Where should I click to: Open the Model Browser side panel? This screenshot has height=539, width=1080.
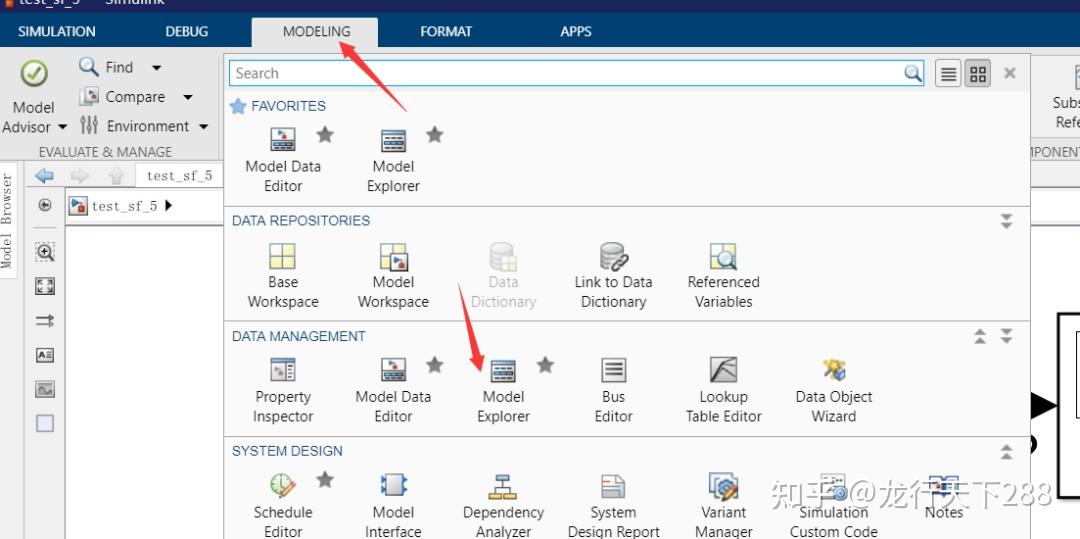(x=8, y=220)
